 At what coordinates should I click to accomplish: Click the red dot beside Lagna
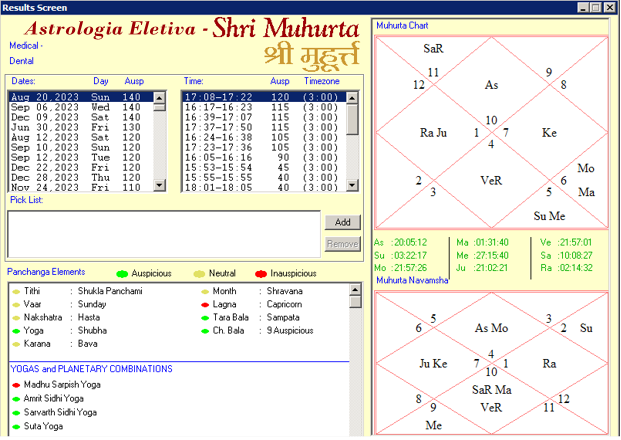pyautogui.click(x=205, y=305)
